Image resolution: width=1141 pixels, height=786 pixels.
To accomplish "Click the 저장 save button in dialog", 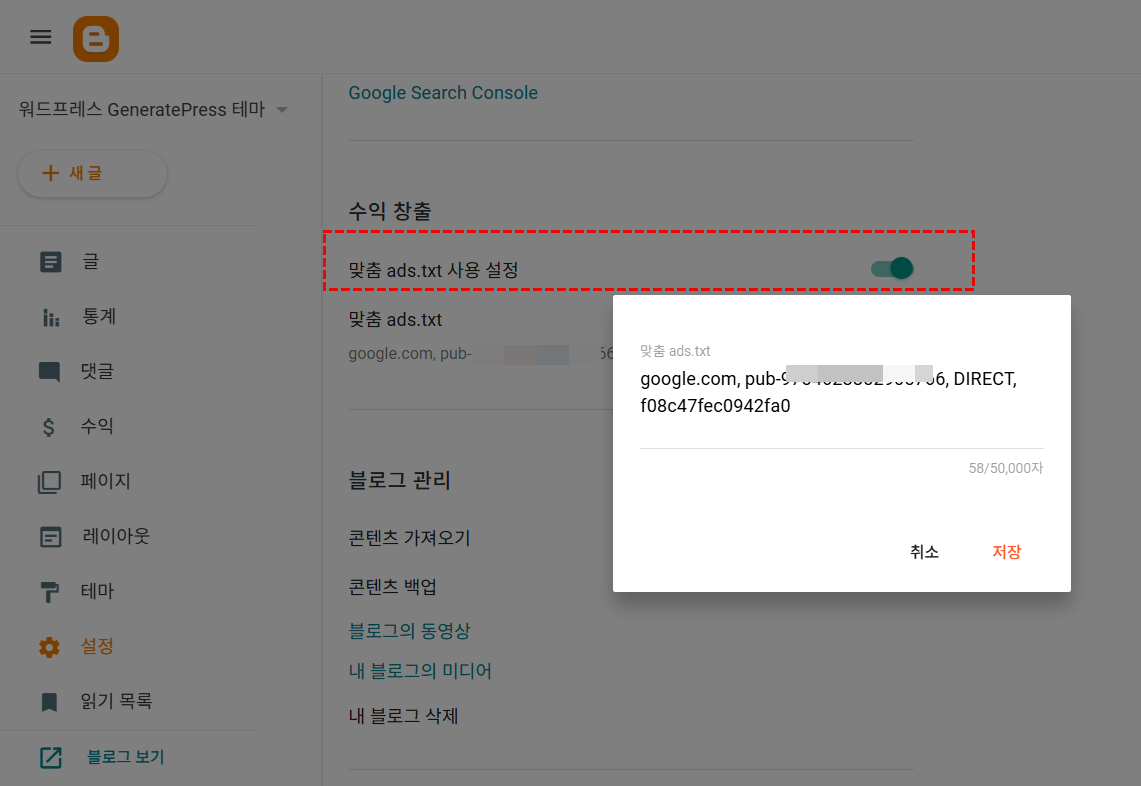I will click(1007, 552).
